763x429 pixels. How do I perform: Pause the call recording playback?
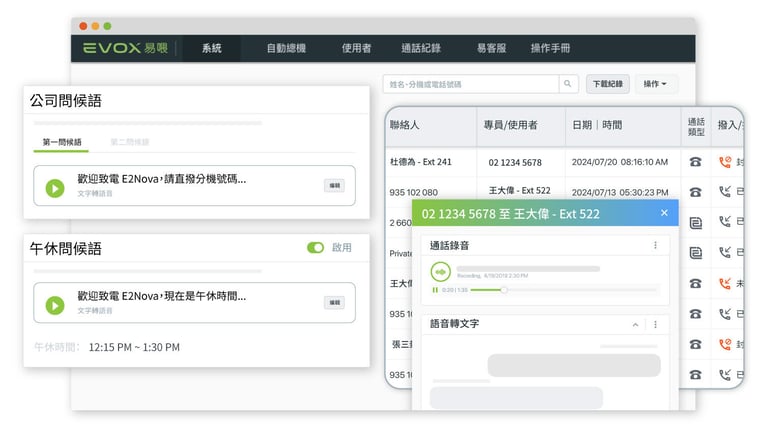click(x=435, y=290)
